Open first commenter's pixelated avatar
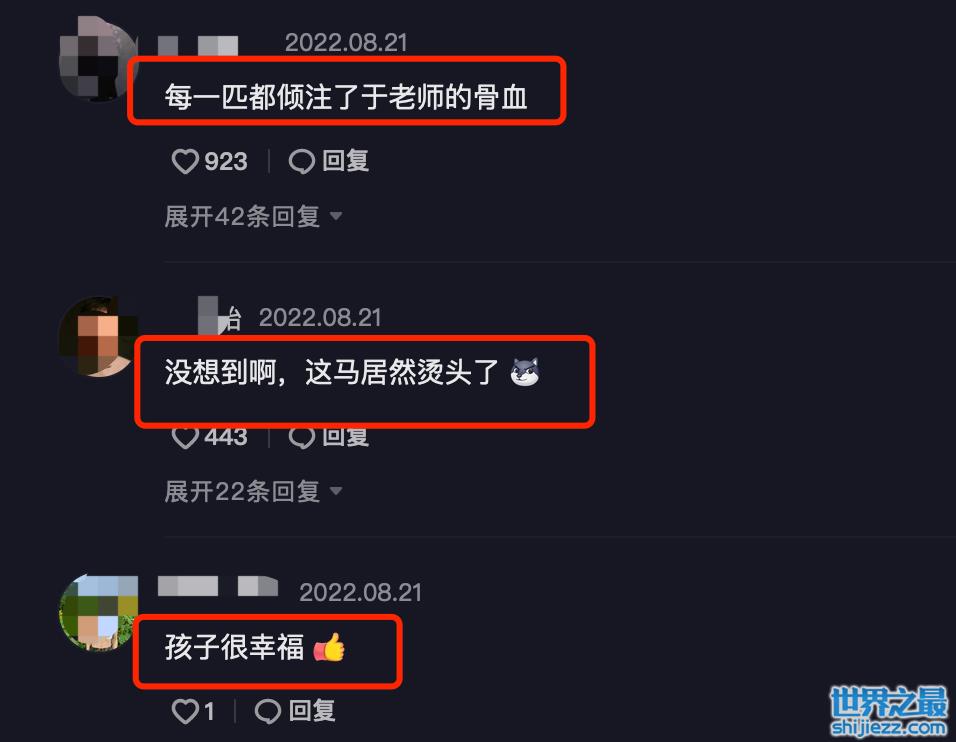956x742 pixels. point(98,59)
